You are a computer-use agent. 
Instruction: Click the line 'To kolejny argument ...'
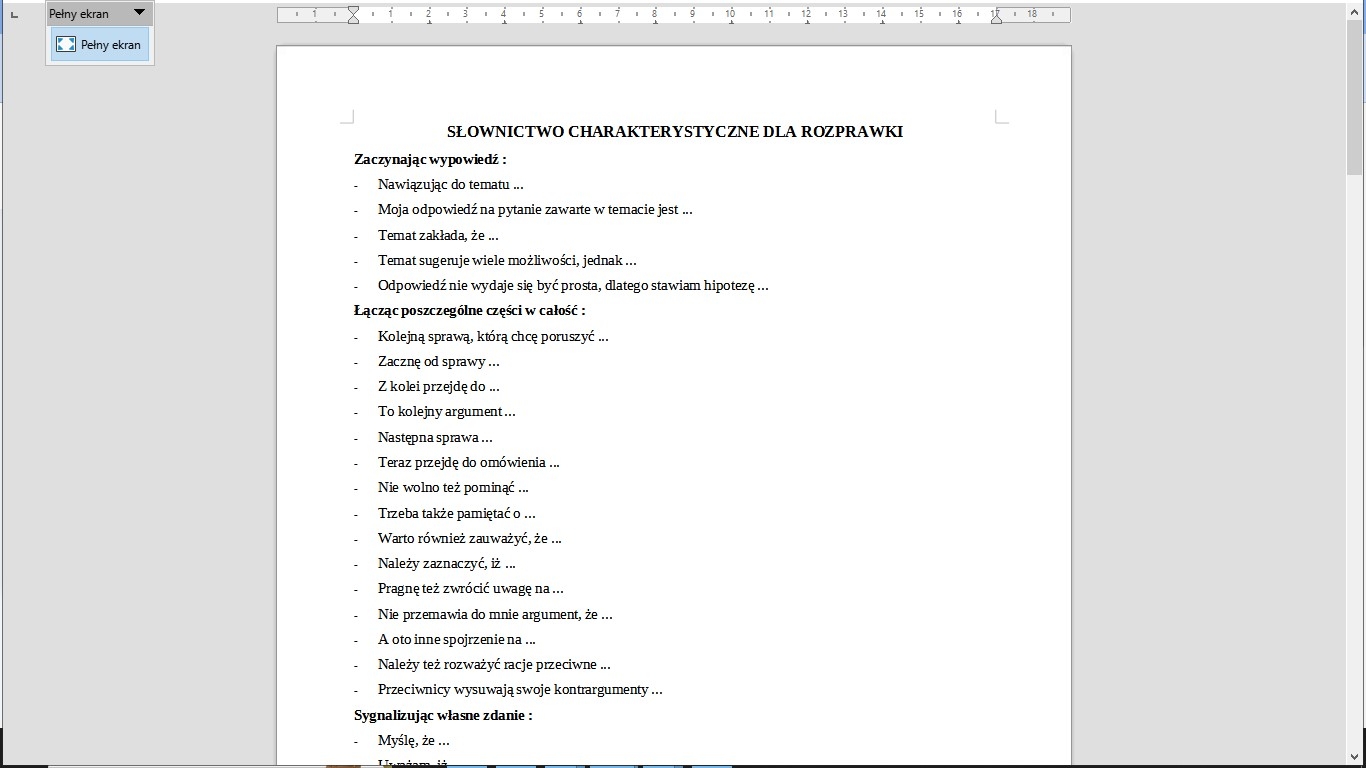[x=446, y=411]
